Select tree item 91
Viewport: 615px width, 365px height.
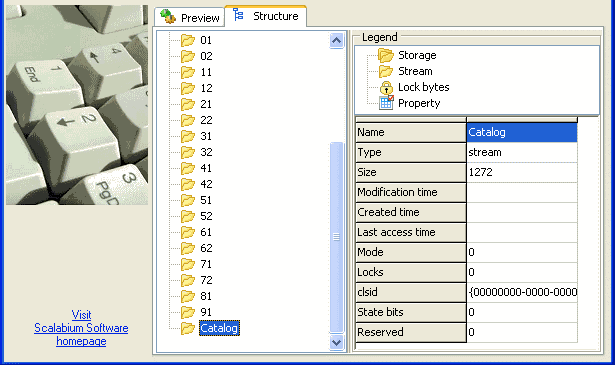pos(206,312)
